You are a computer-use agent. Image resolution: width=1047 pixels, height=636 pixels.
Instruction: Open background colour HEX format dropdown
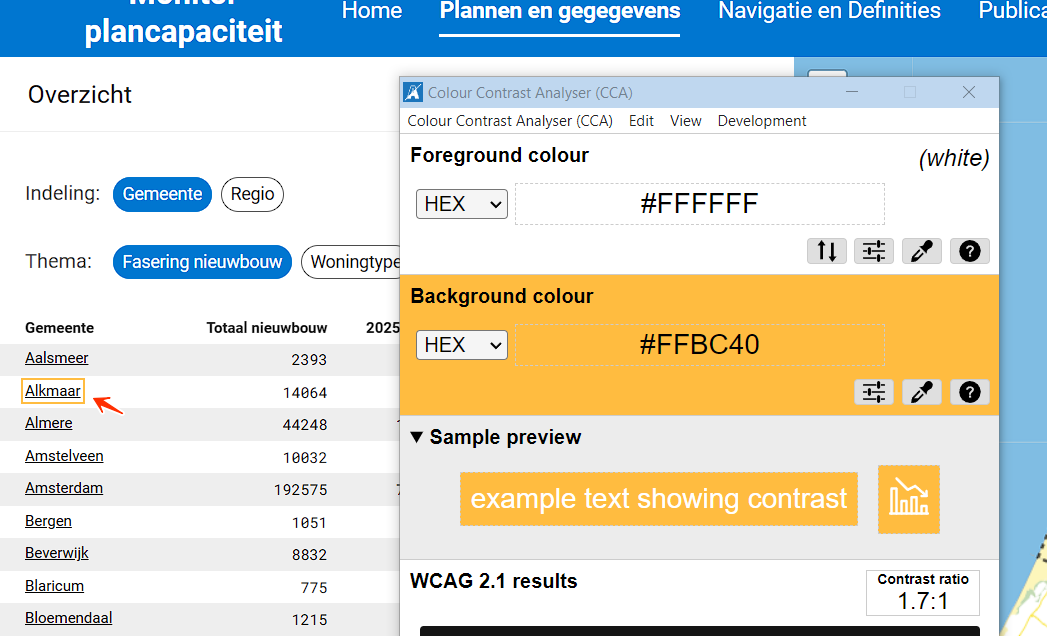coord(462,345)
